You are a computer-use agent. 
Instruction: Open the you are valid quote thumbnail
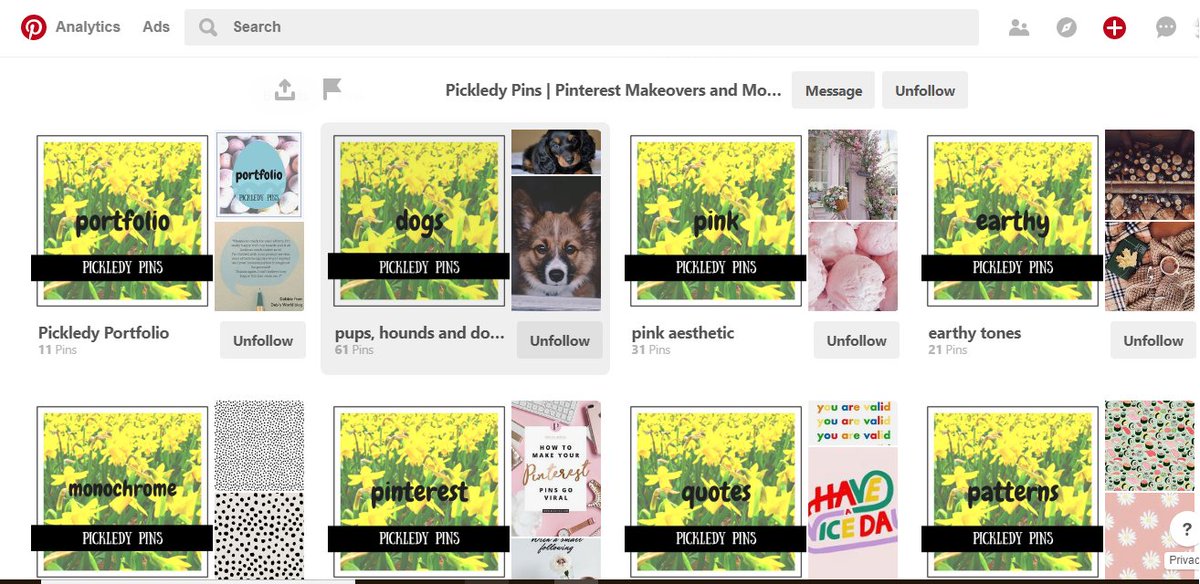click(x=853, y=422)
